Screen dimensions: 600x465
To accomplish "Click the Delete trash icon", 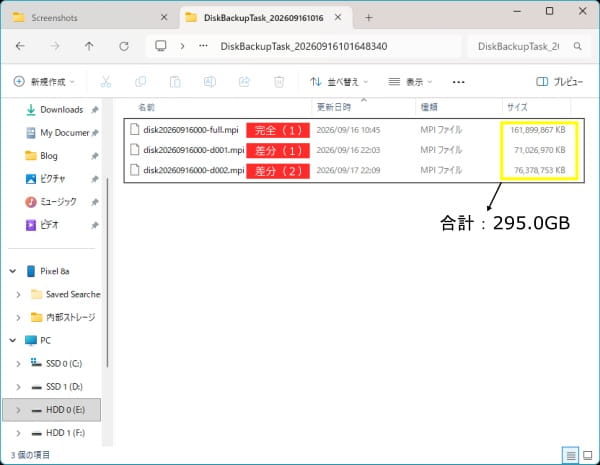I will pos(279,82).
